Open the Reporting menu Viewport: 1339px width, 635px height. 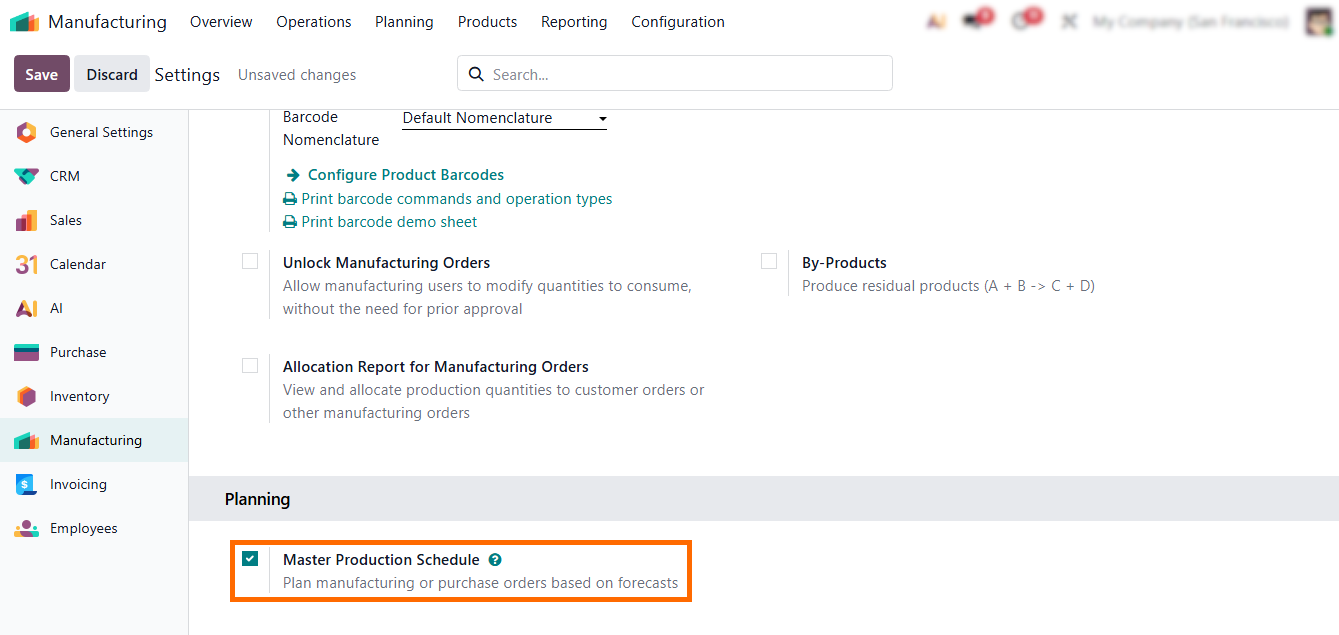point(573,22)
